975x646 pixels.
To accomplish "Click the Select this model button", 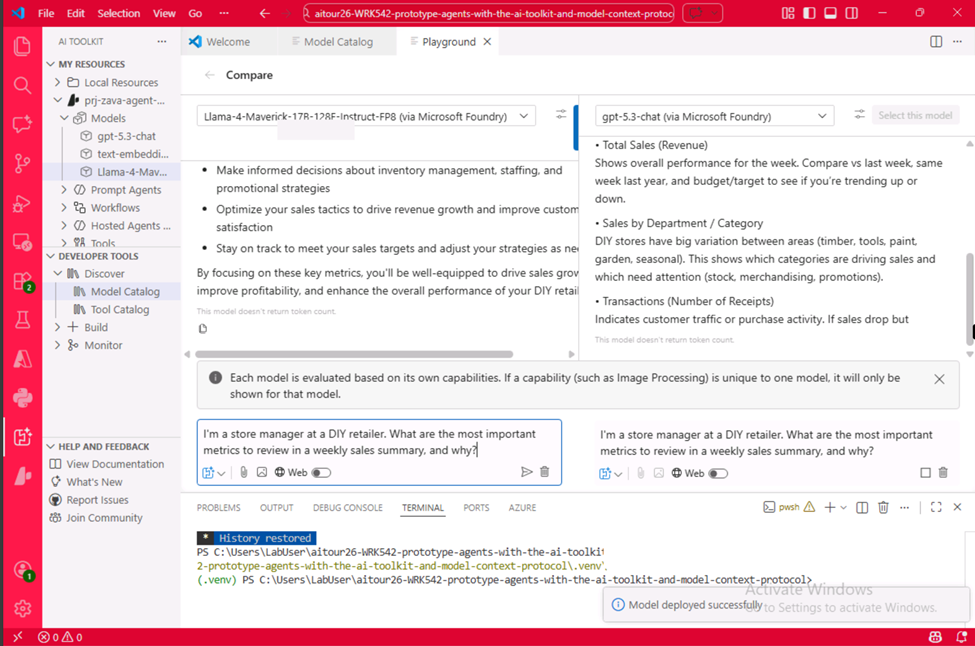I will [x=915, y=115].
